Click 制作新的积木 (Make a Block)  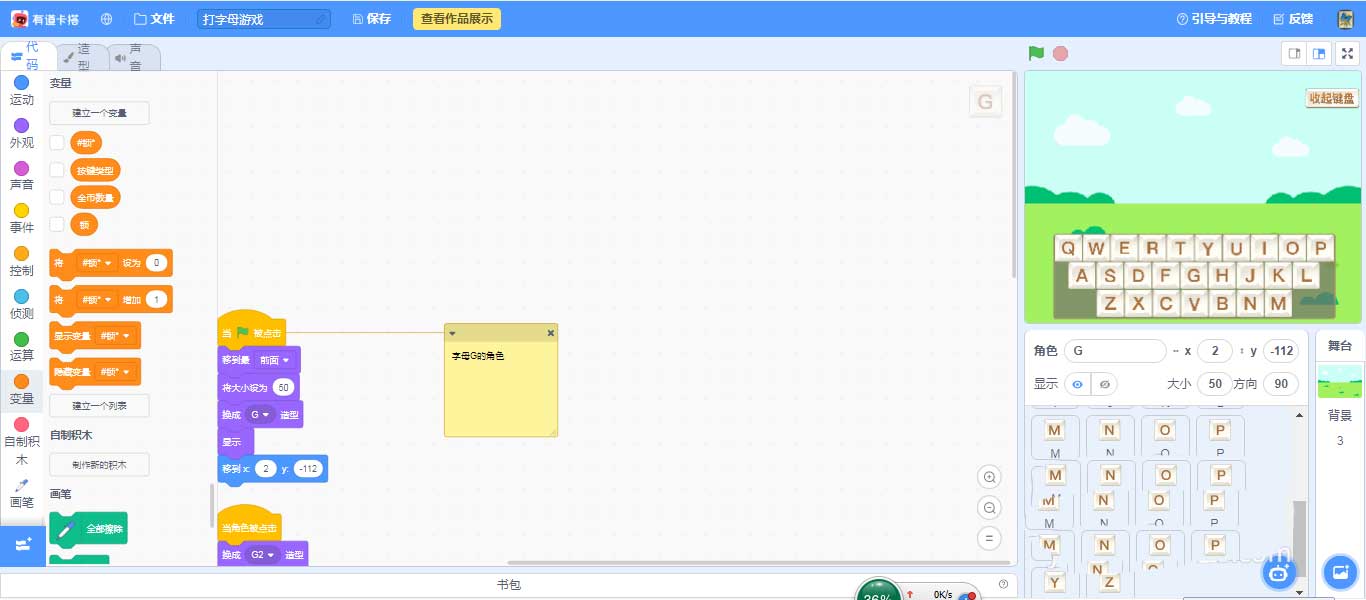tap(99, 465)
